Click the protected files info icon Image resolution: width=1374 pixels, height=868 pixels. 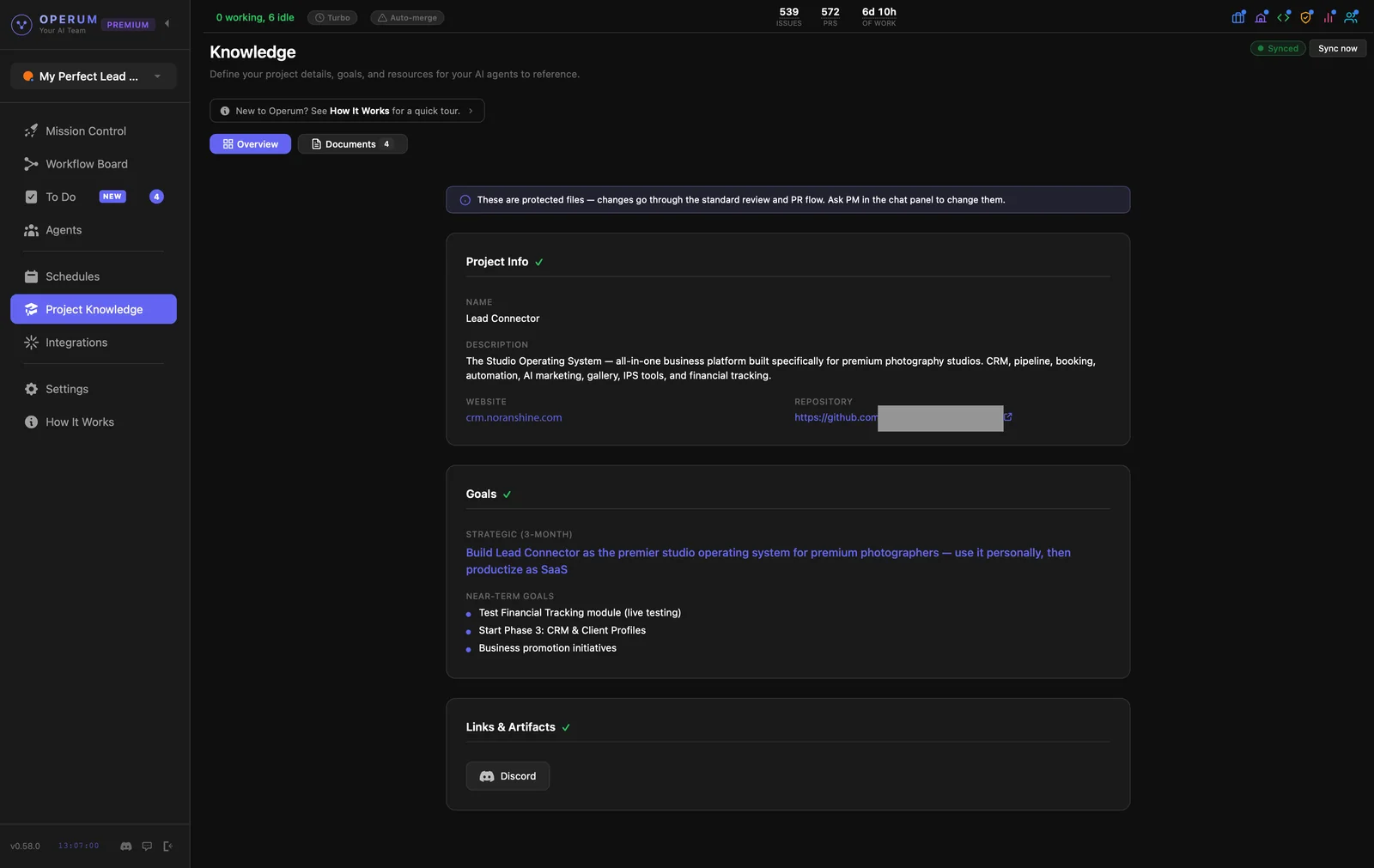[465, 200]
